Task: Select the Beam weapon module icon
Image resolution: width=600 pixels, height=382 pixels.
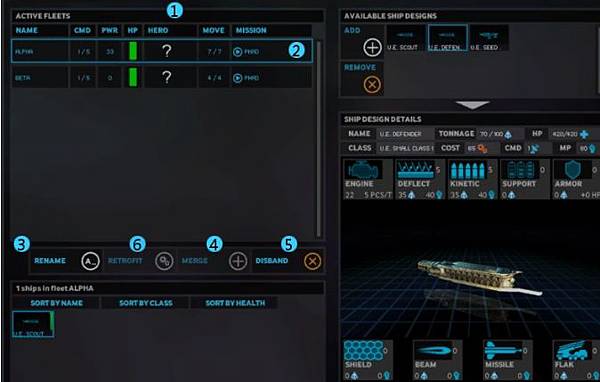Action: [x=433, y=351]
